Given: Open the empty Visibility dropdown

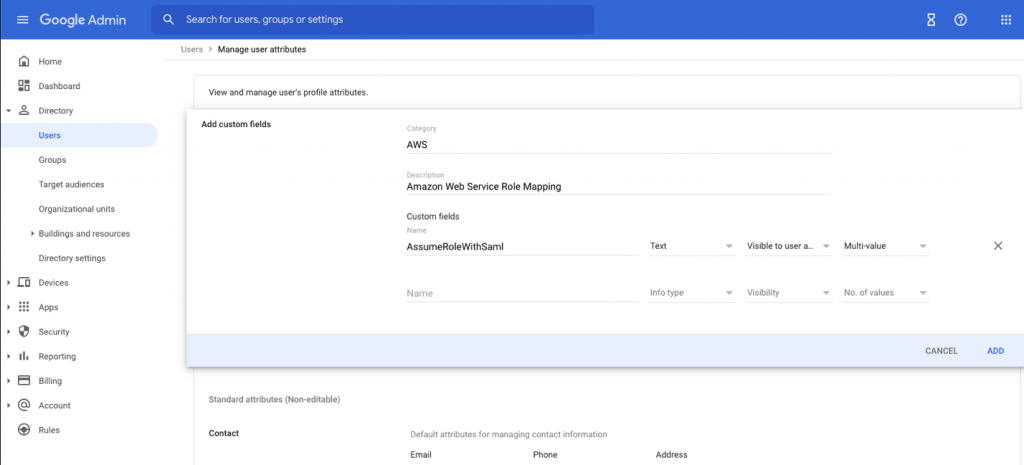Looking at the screenshot, I should coord(789,293).
